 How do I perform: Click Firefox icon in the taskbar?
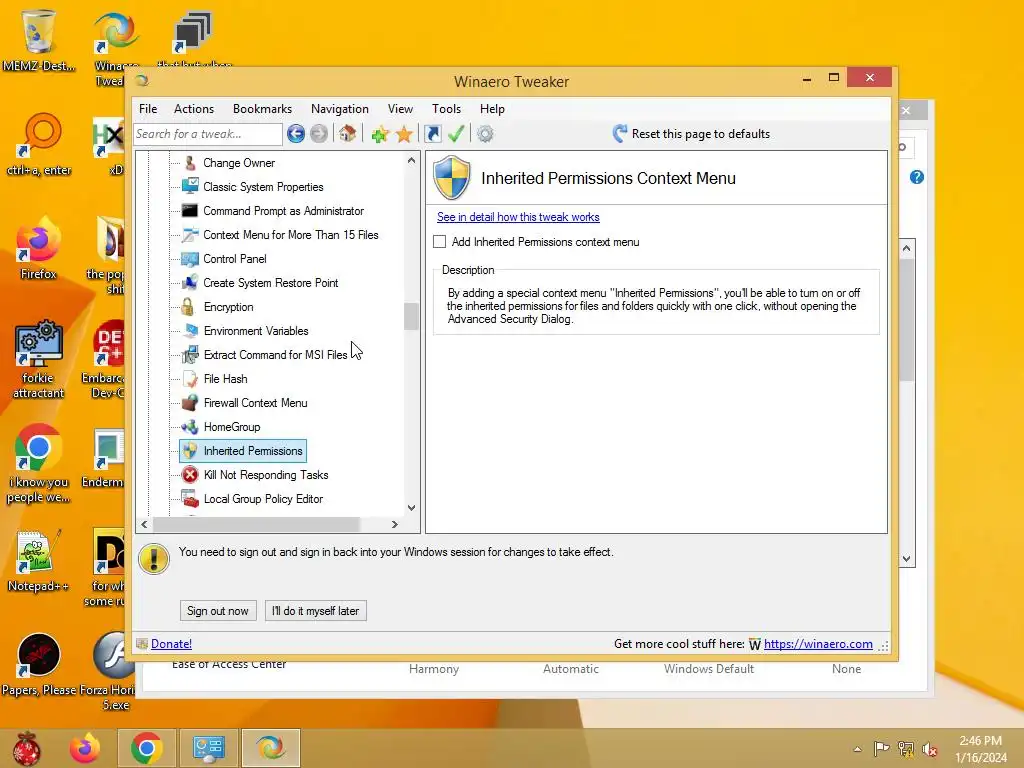86,748
